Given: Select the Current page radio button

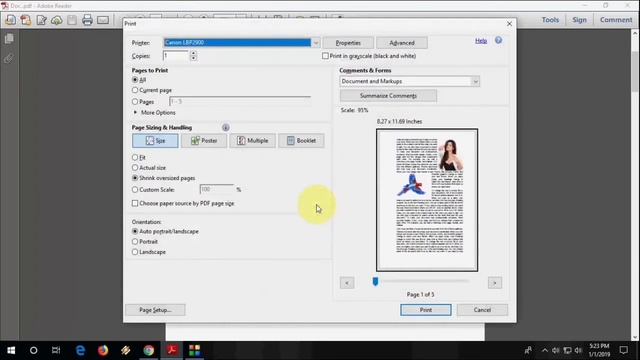Looking at the screenshot, I should (135, 90).
